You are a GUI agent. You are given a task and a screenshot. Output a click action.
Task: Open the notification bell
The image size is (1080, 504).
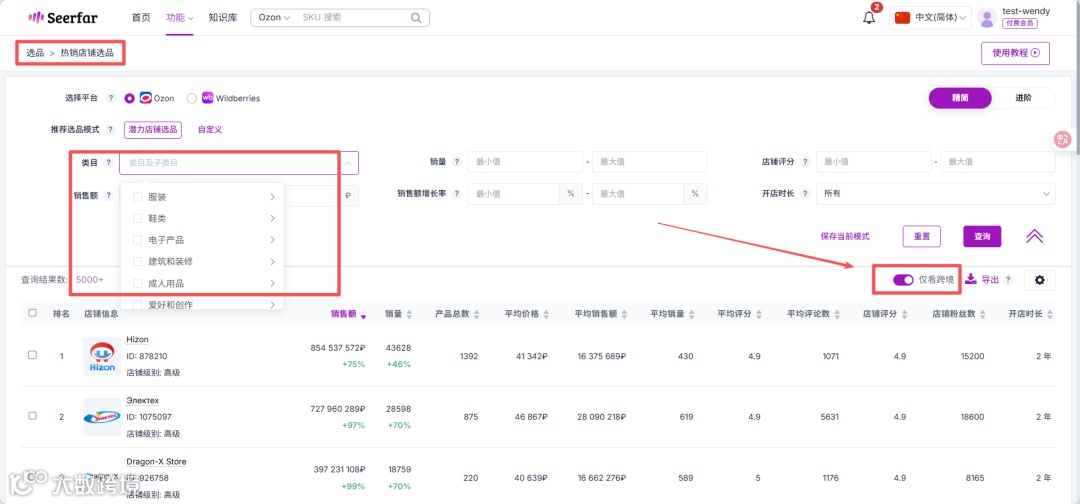coord(869,18)
